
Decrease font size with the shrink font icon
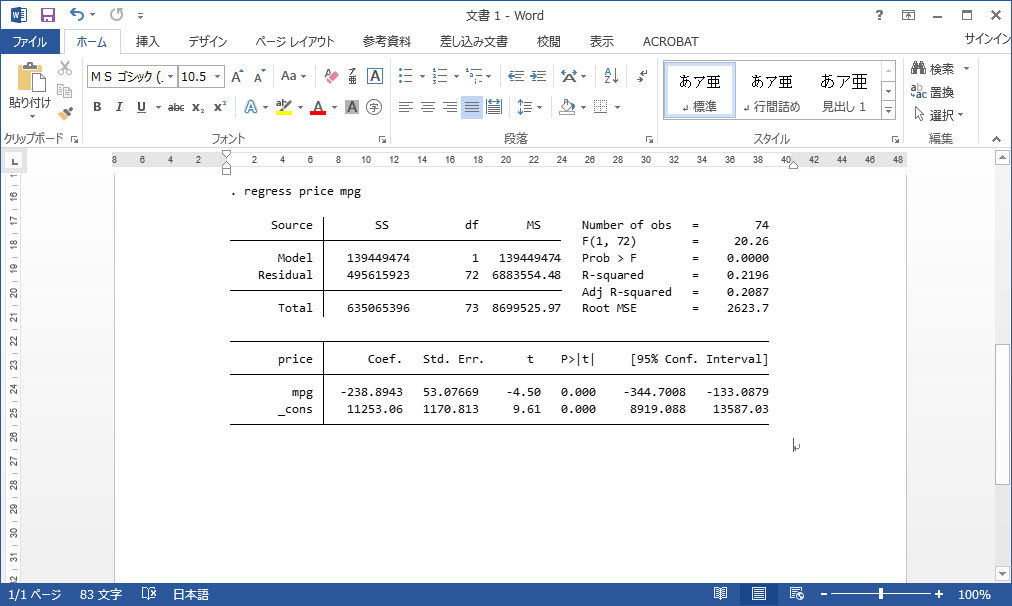pos(259,76)
